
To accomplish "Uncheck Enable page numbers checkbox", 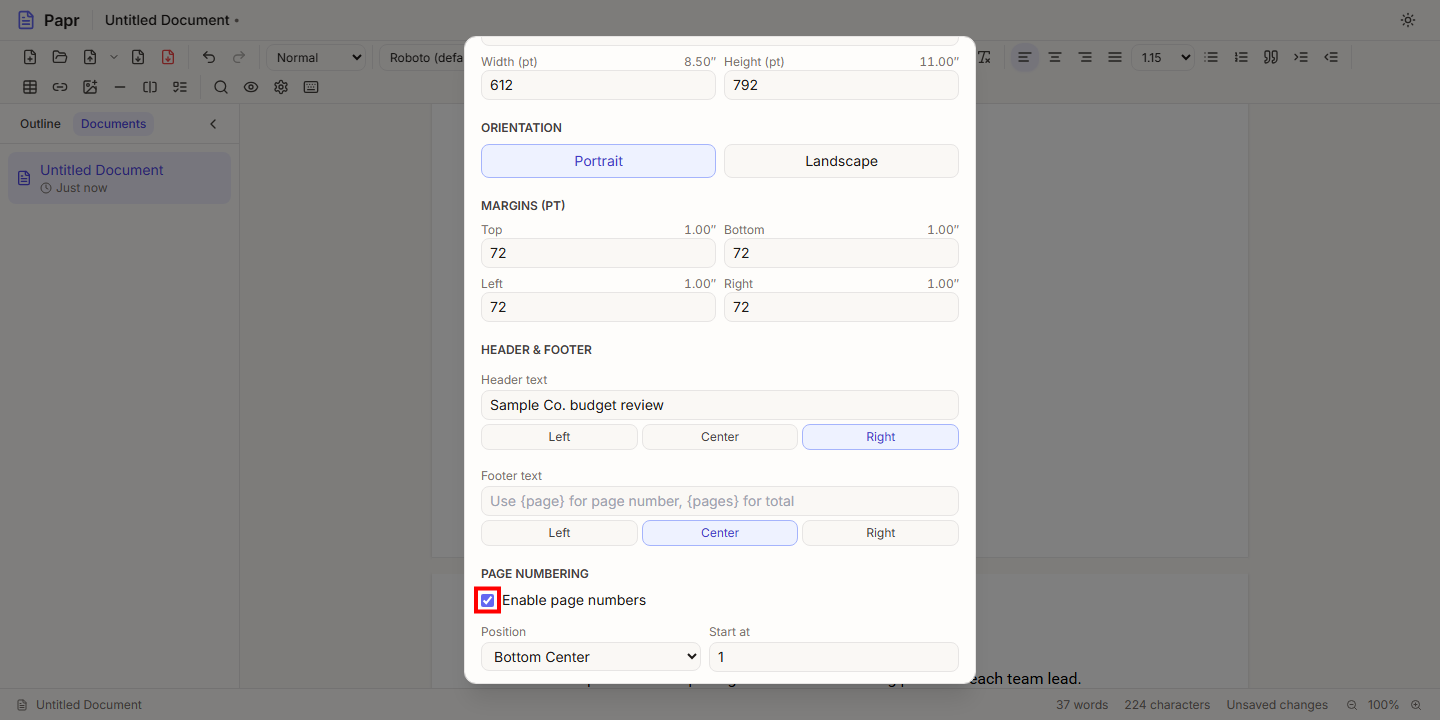I will click(487, 600).
